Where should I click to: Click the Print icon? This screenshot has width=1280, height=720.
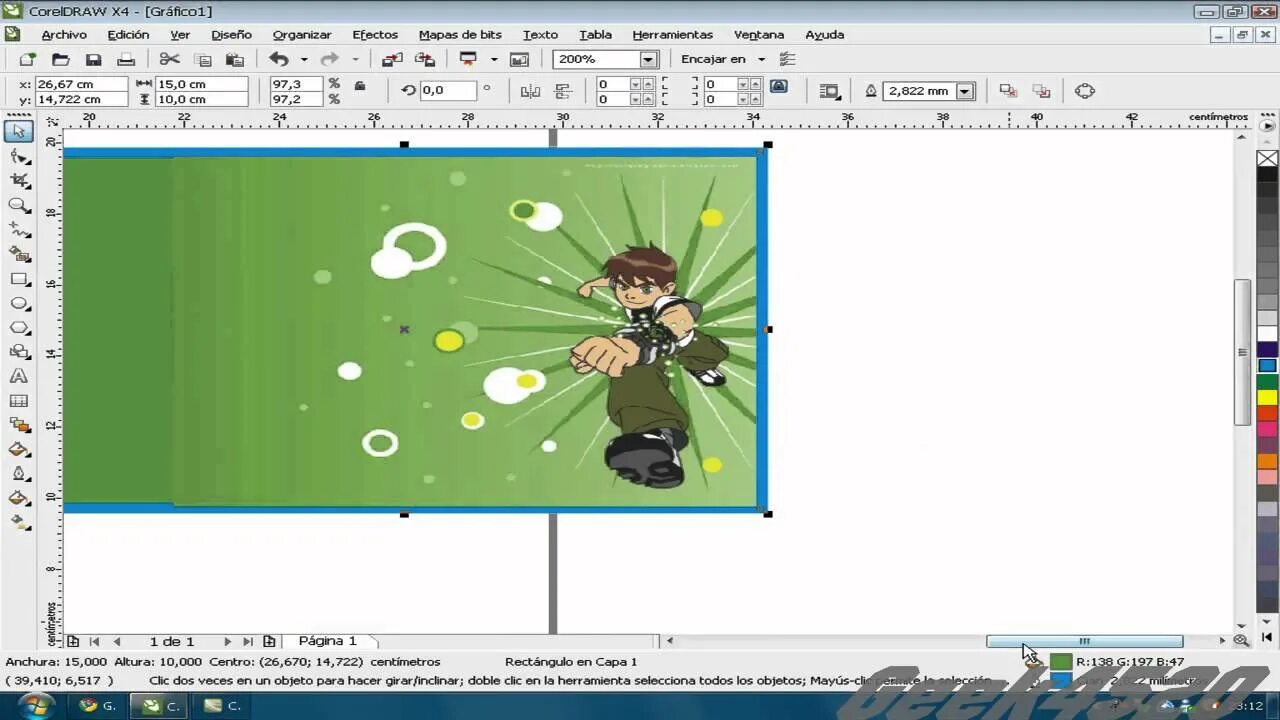[x=126, y=60]
